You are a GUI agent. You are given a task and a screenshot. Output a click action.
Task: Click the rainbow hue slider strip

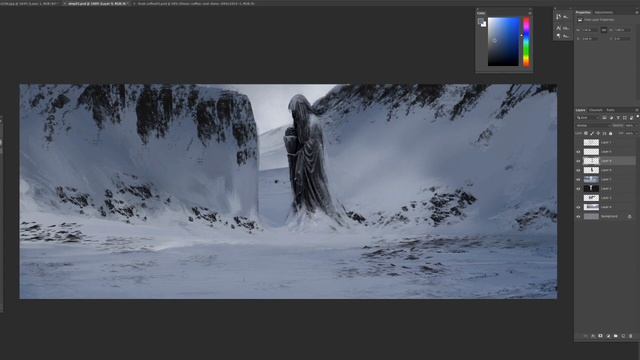tap(527, 42)
